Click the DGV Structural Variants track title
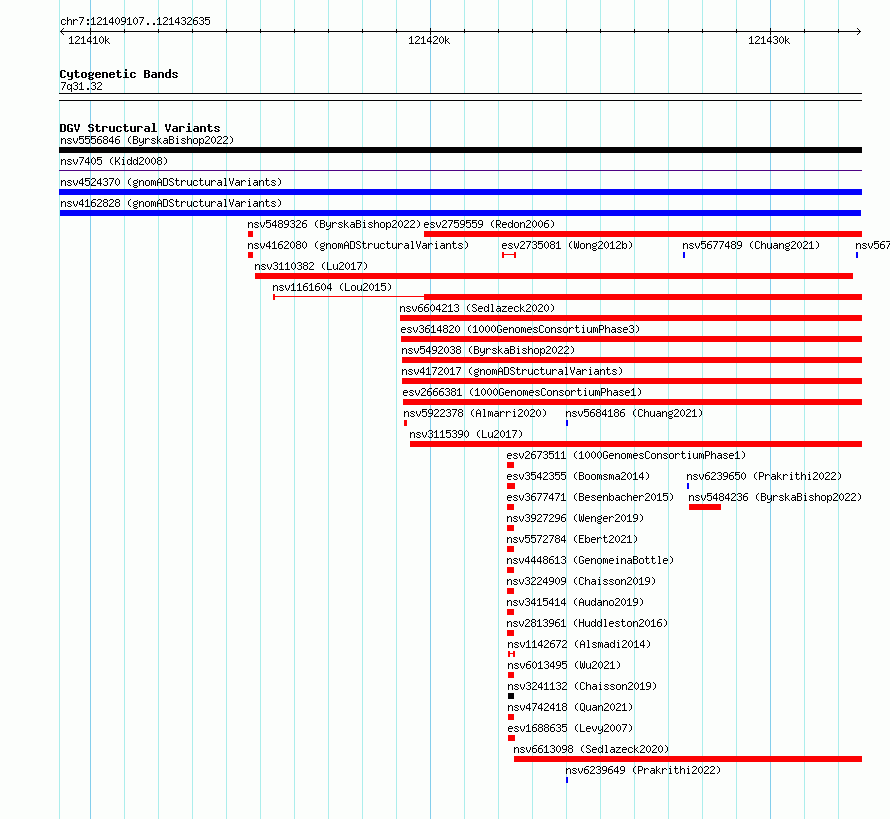890x819 pixels. 140,128
